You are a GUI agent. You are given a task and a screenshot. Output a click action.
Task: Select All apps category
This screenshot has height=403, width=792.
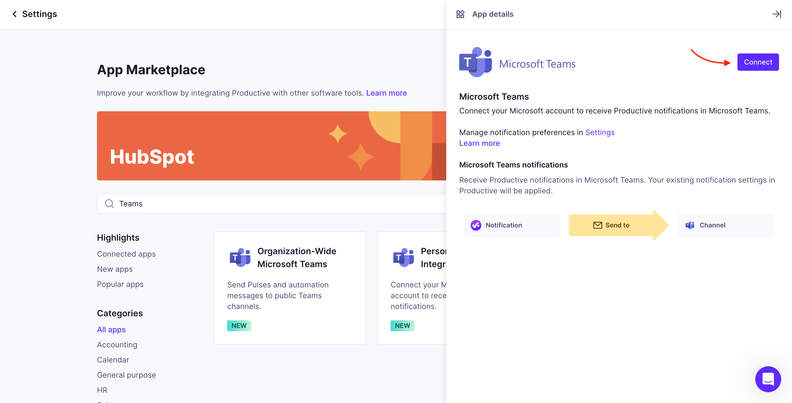111,330
